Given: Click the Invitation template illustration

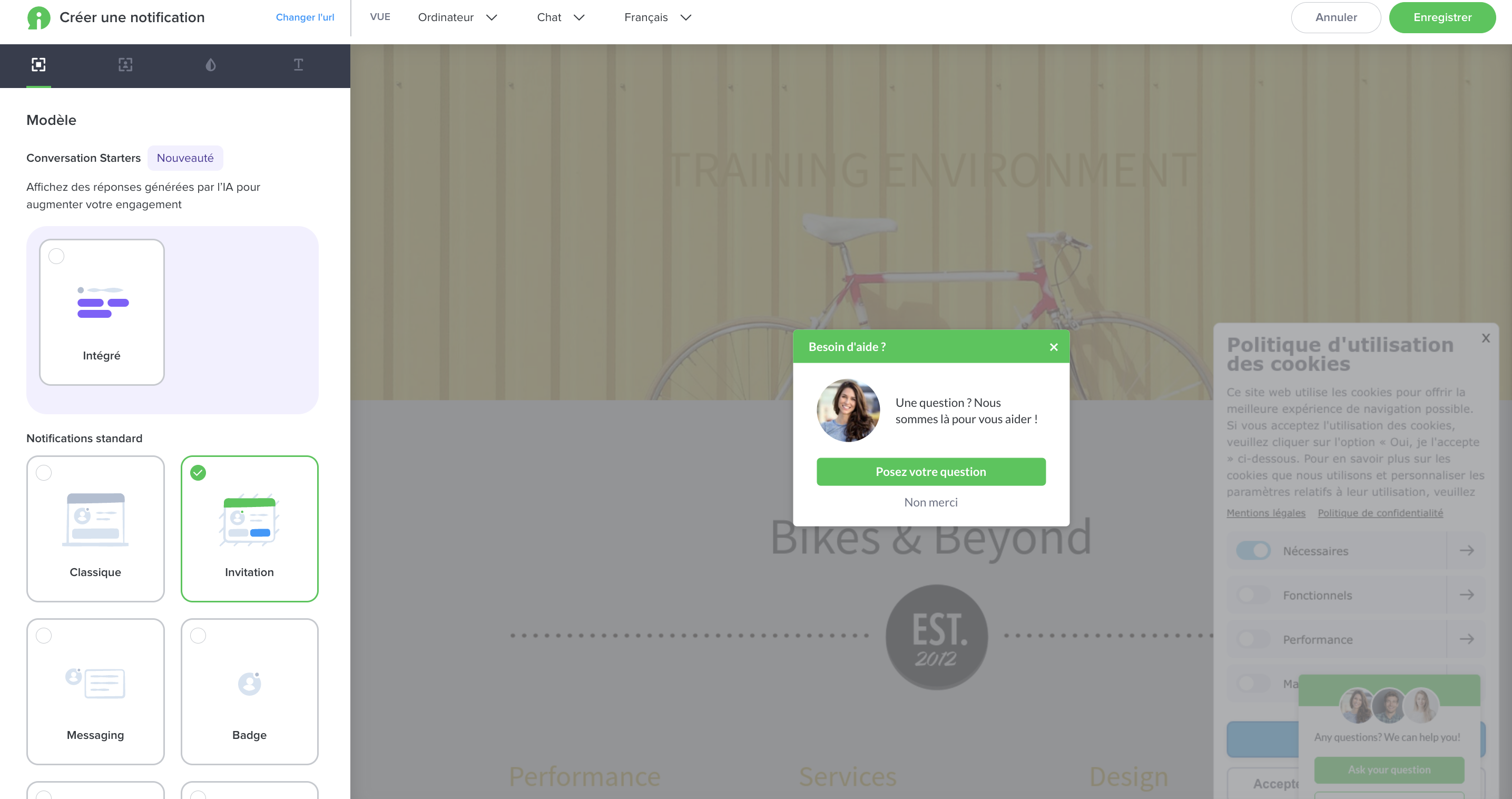Looking at the screenshot, I should 250,520.
